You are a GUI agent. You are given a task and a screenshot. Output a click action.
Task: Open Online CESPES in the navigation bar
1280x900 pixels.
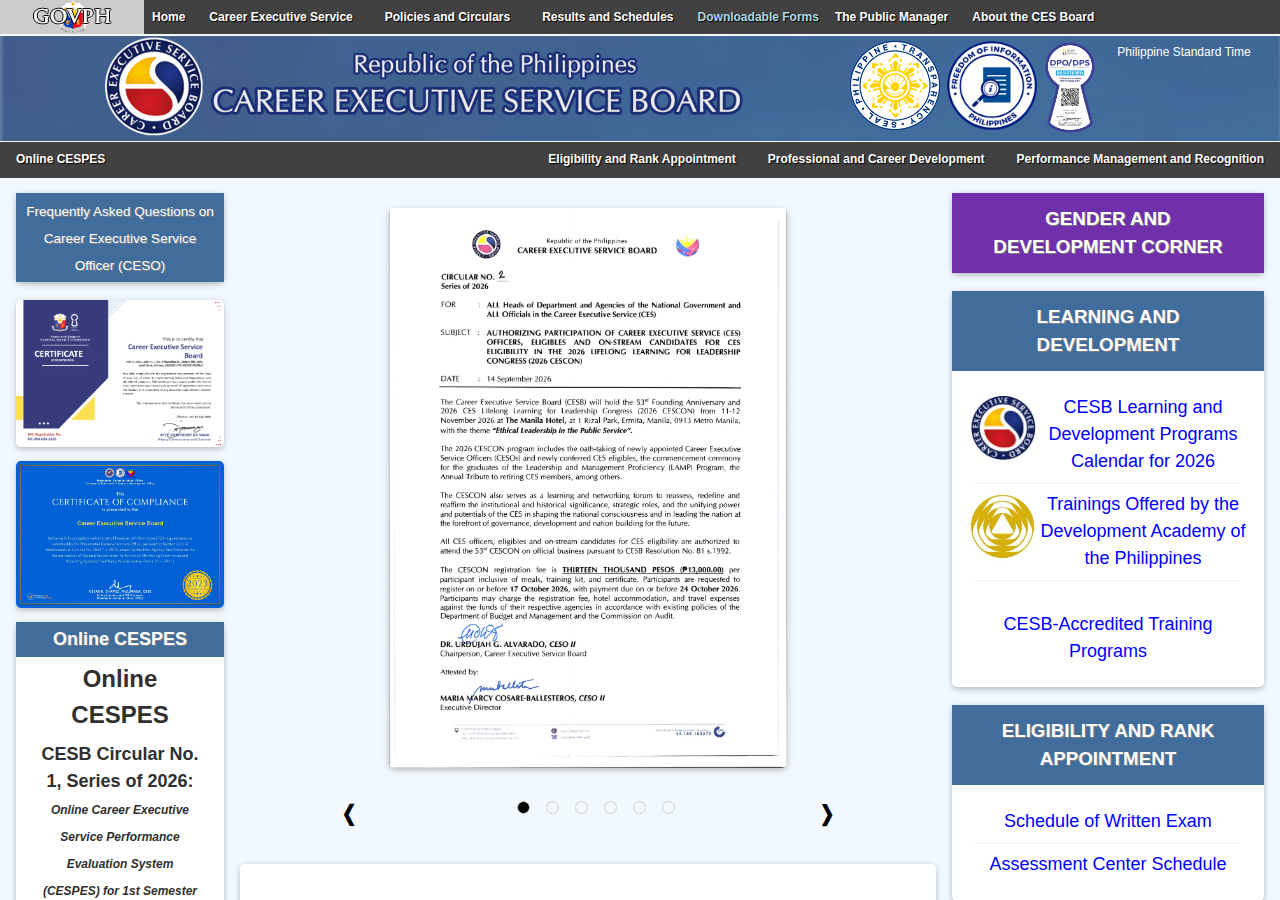tap(61, 159)
